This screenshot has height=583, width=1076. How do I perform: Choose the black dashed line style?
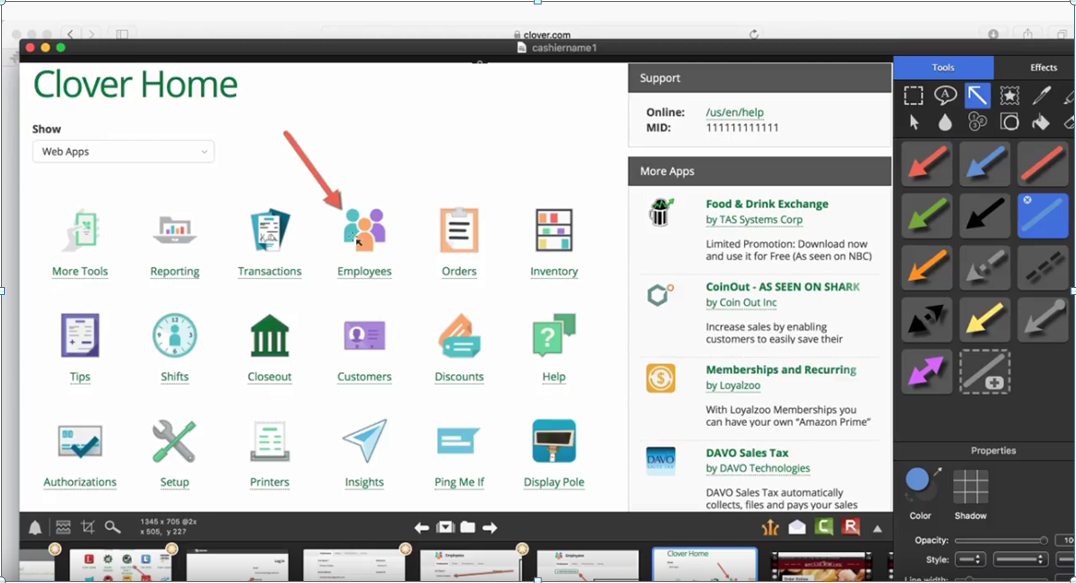(x=1042, y=267)
